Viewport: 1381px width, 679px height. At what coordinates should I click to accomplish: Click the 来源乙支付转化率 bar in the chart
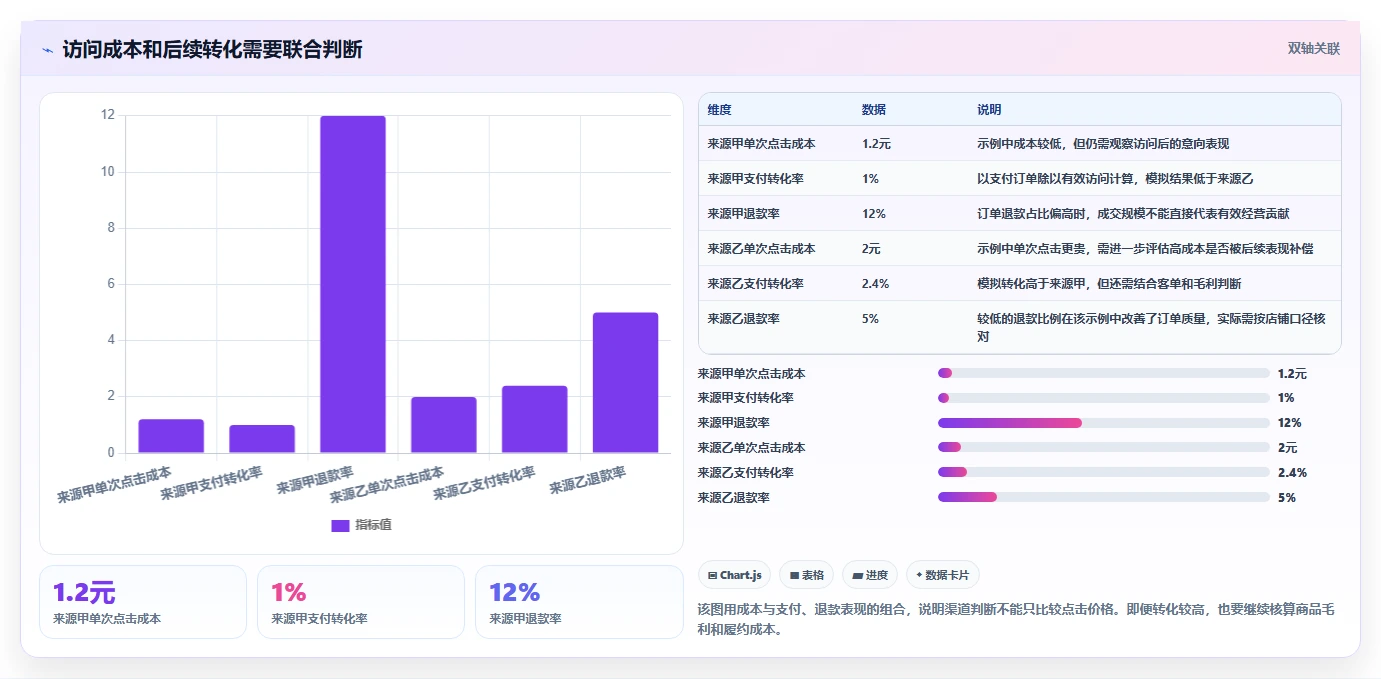534,419
